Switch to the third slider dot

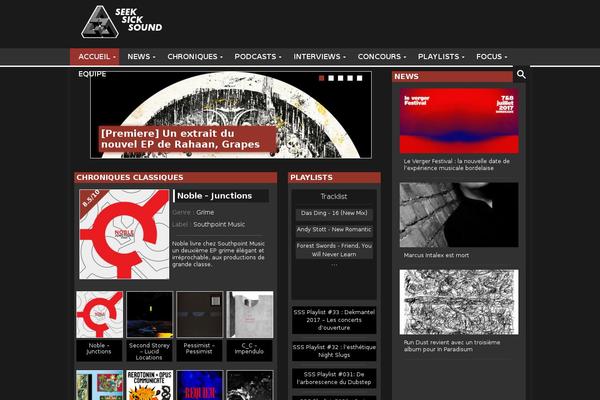pyautogui.click(x=341, y=78)
